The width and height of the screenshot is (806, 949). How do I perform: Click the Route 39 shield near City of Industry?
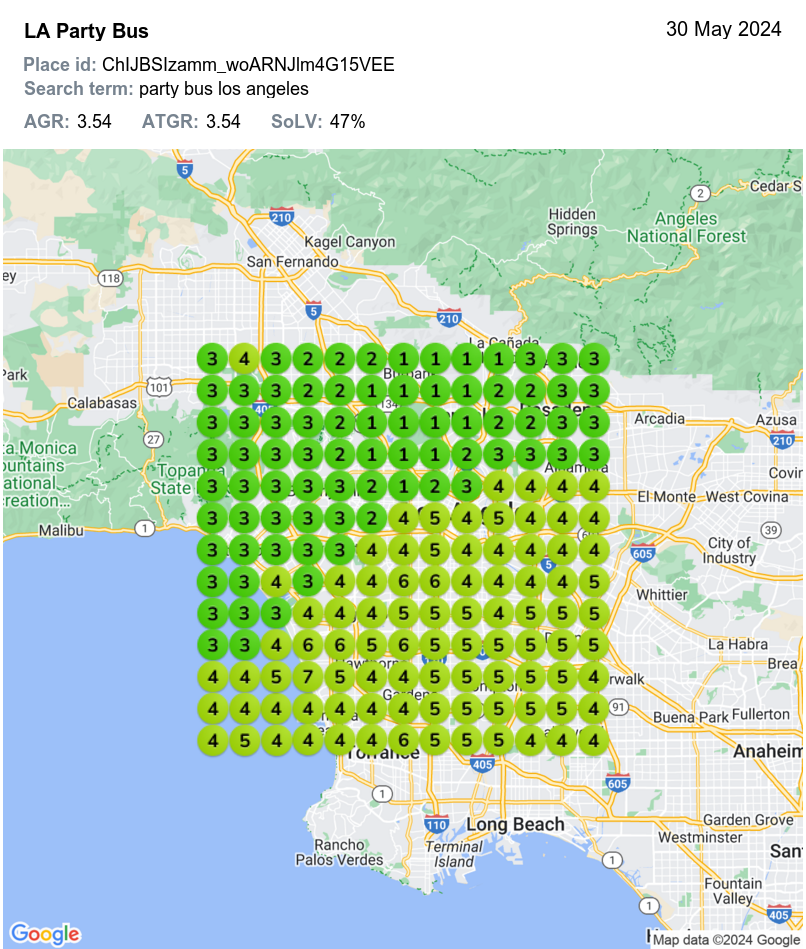coord(770,529)
